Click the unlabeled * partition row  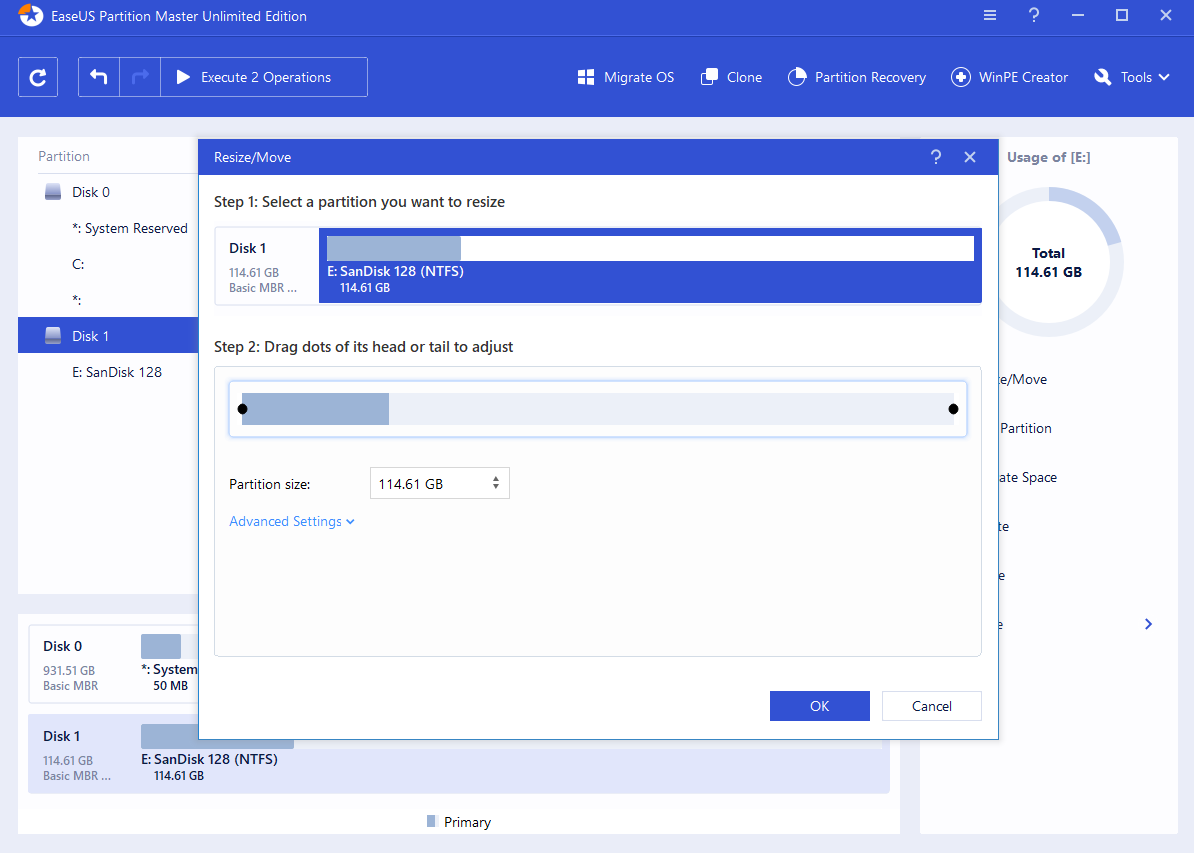(108, 300)
